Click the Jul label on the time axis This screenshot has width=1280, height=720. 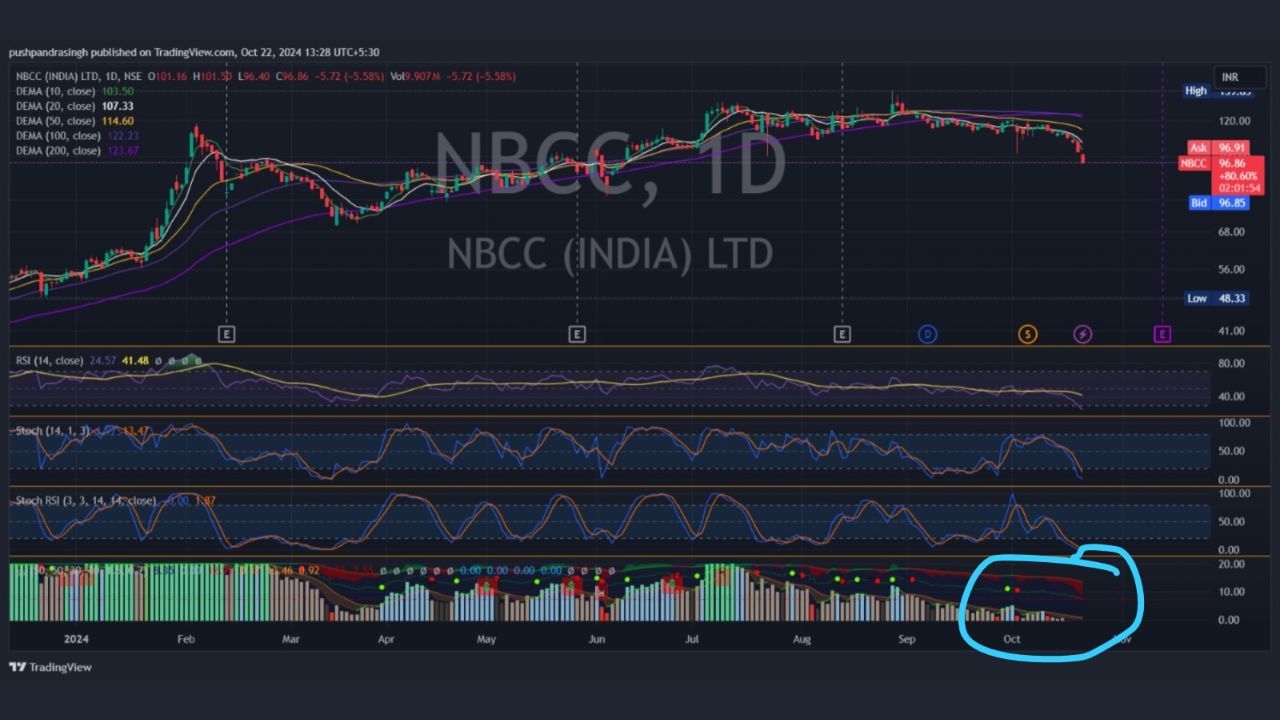tap(692, 638)
